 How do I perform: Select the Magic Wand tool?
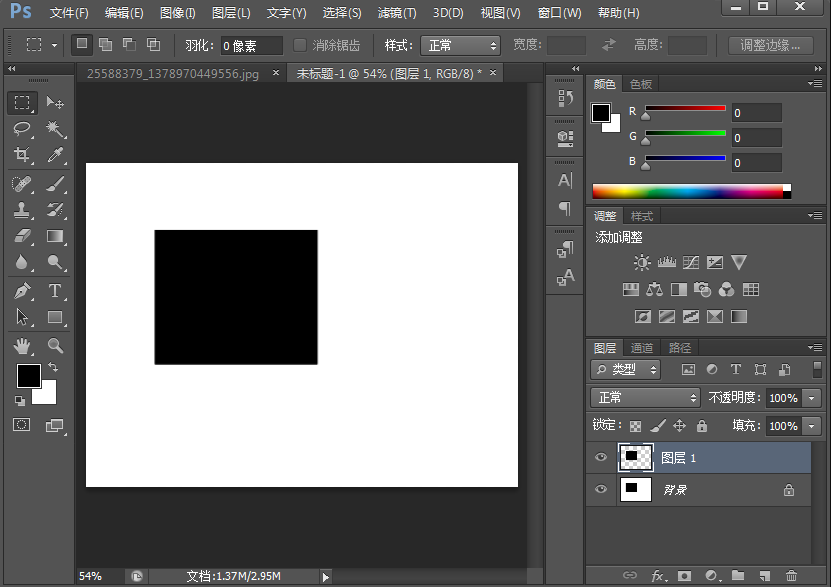click(55, 128)
